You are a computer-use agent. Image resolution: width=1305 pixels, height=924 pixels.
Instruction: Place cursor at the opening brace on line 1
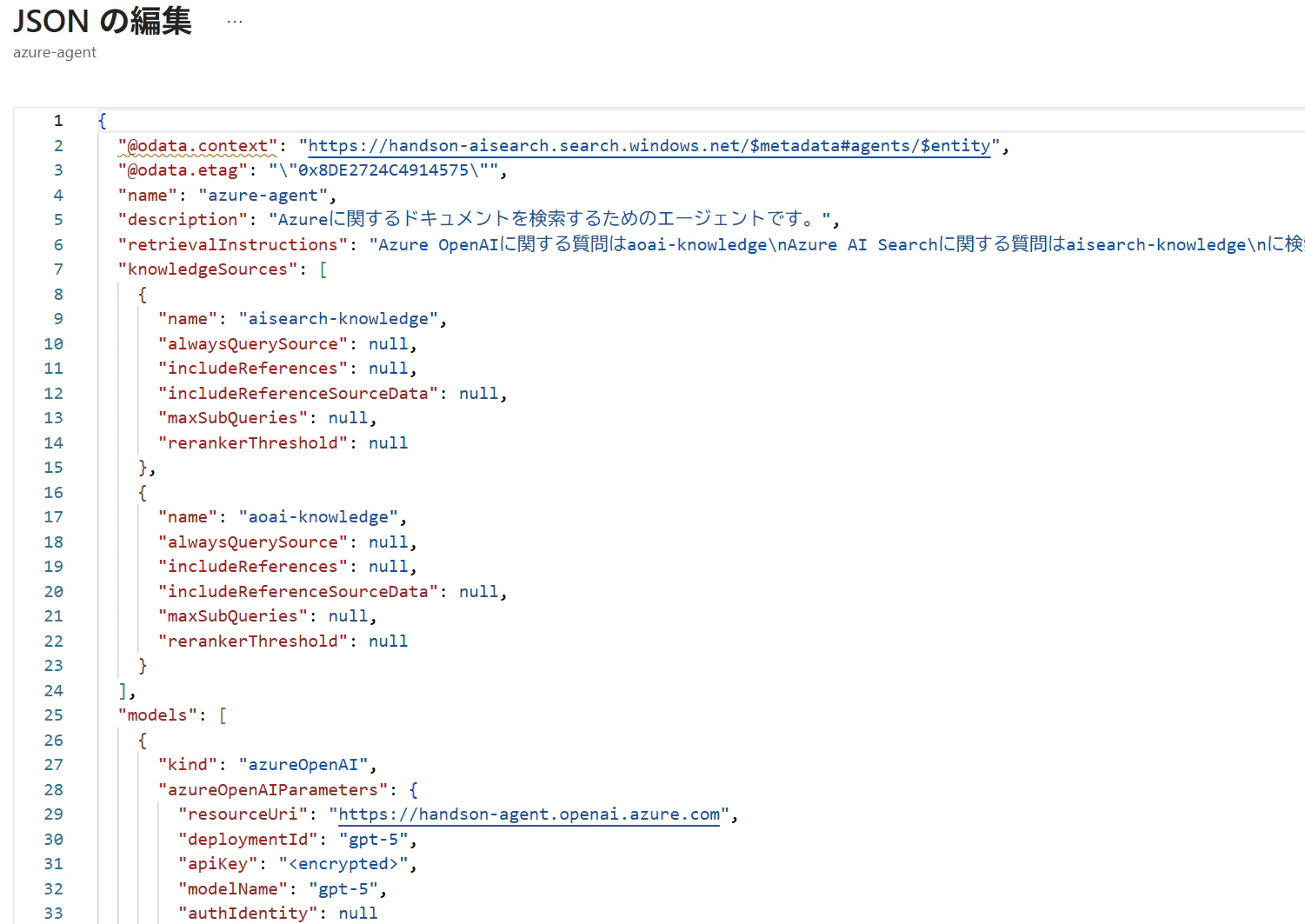[x=103, y=121]
